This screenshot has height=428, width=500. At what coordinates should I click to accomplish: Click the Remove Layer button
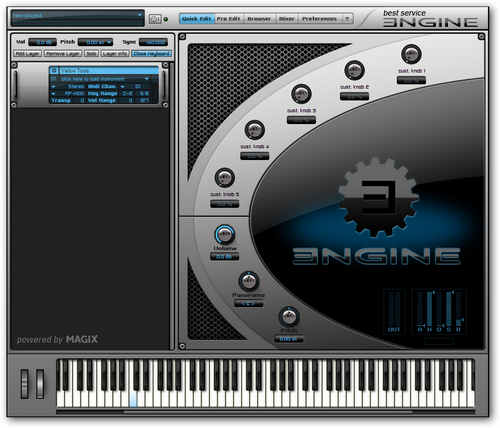point(63,54)
